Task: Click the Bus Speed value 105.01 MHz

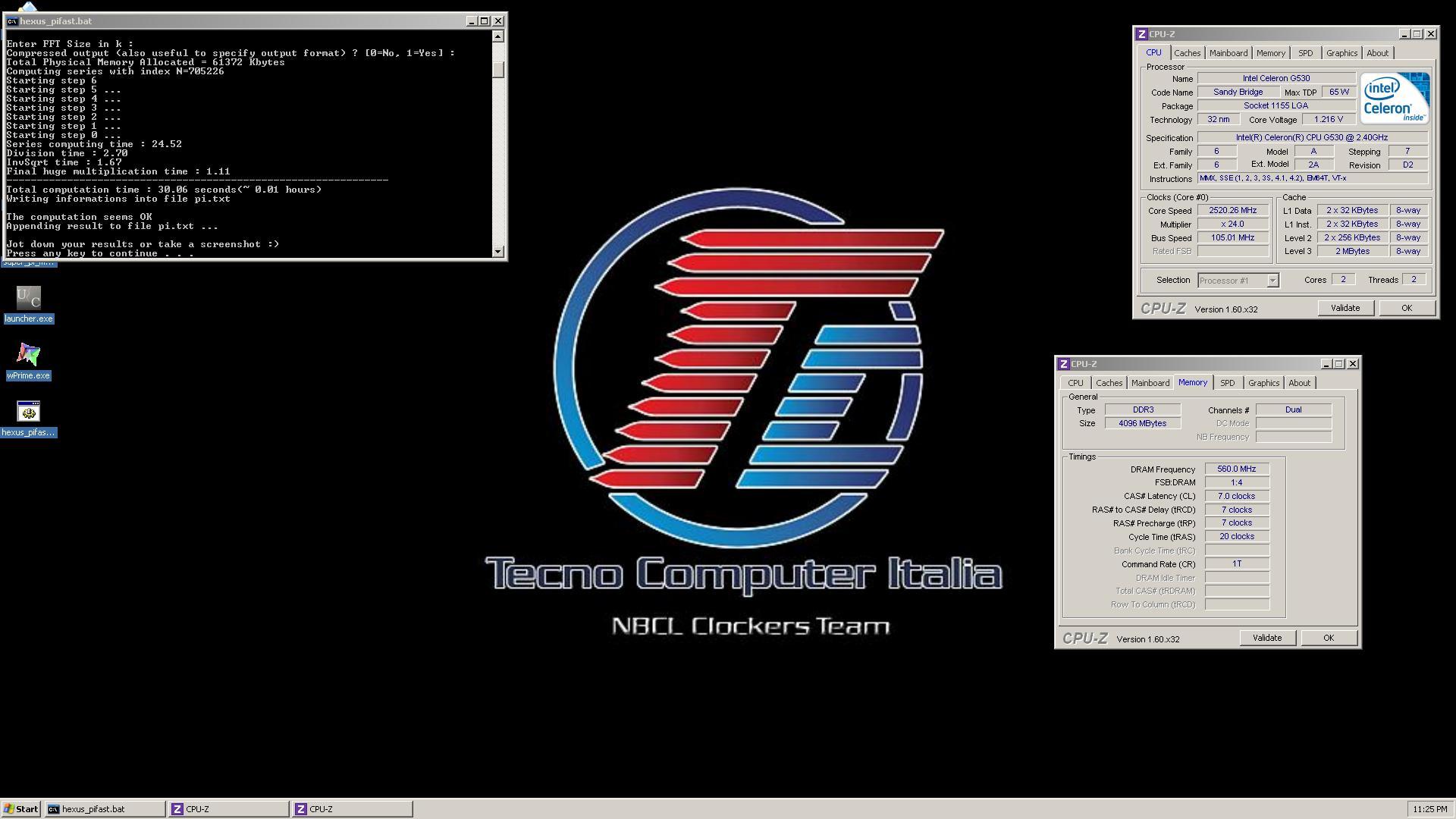Action: click(1233, 237)
